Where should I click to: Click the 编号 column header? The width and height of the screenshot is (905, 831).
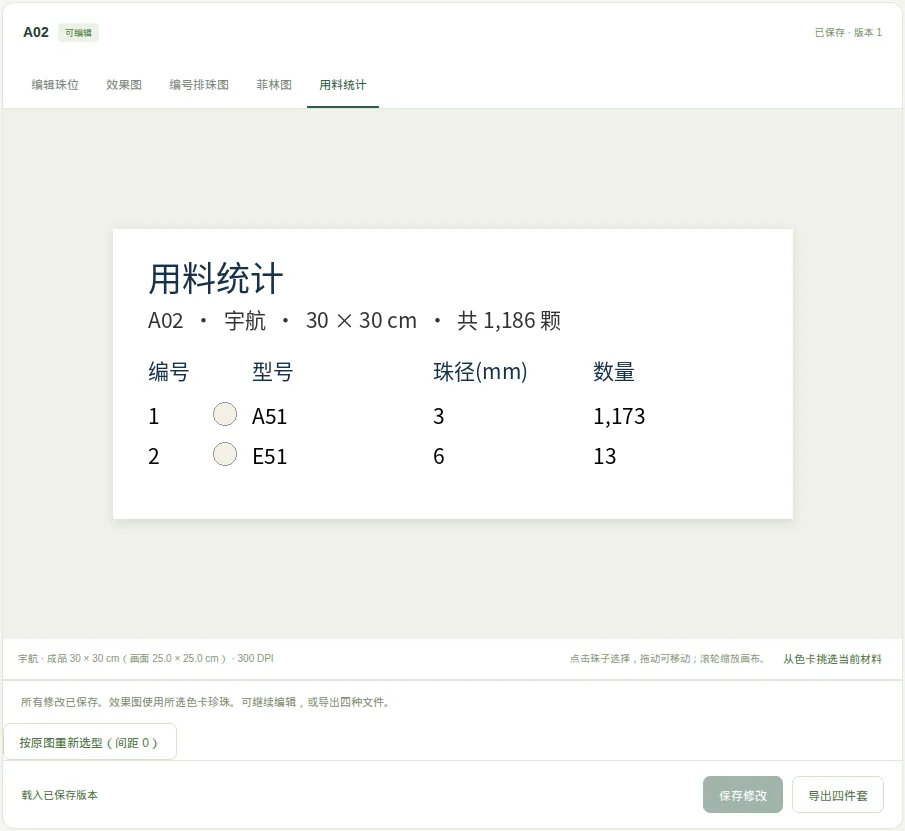169,372
